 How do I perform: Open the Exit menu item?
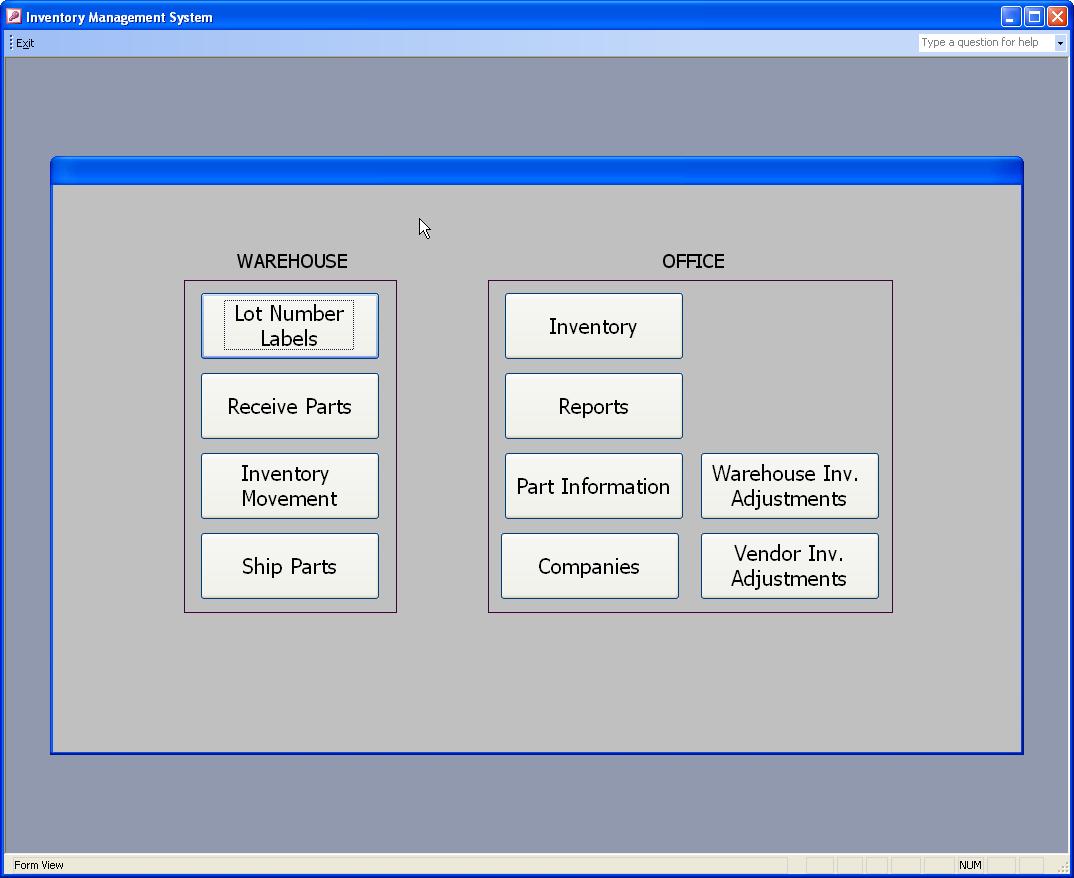25,43
